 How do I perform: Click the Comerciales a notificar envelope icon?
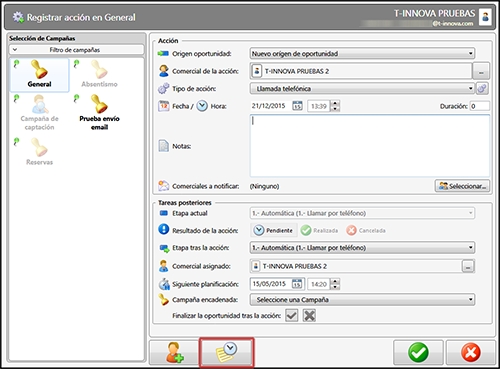point(164,186)
